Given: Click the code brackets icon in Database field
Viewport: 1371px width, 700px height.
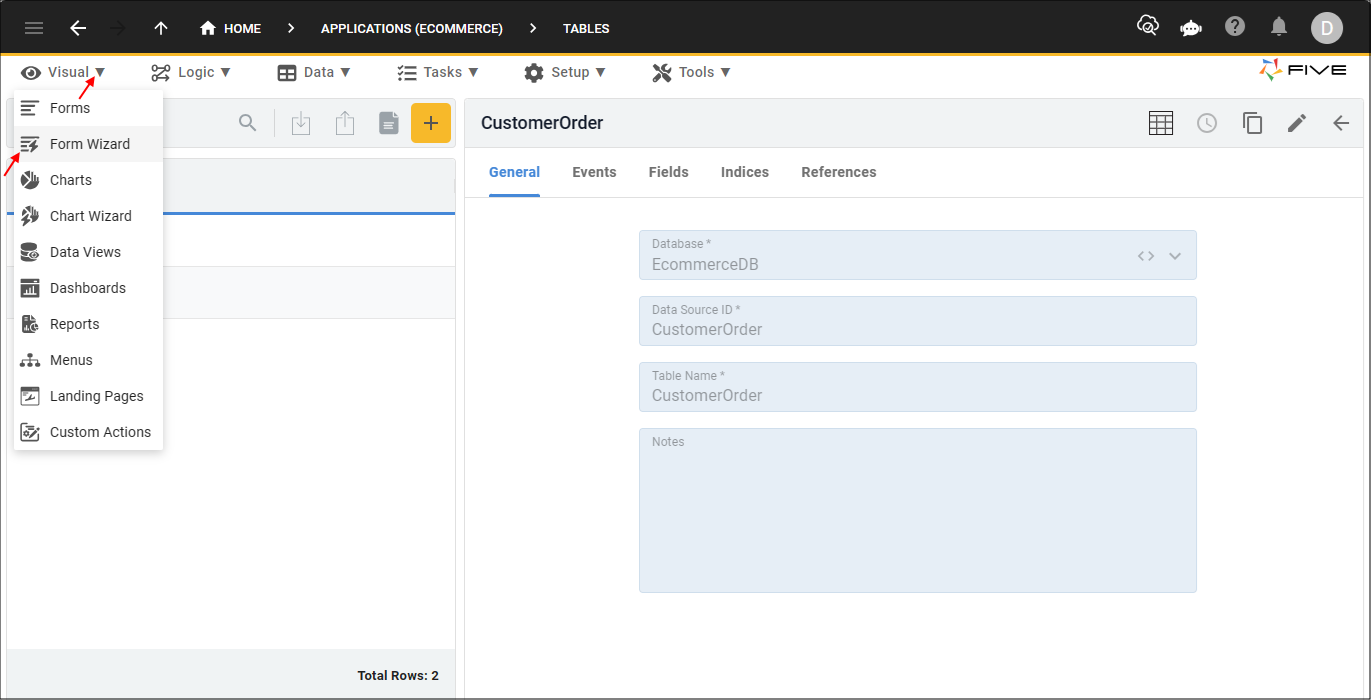Looking at the screenshot, I should click(1146, 256).
